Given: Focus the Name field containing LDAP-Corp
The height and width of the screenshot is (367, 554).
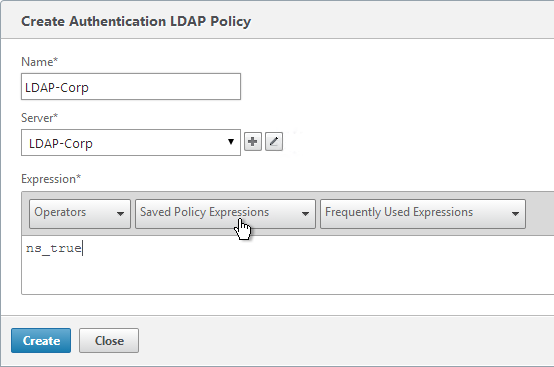Looking at the screenshot, I should click(131, 87).
